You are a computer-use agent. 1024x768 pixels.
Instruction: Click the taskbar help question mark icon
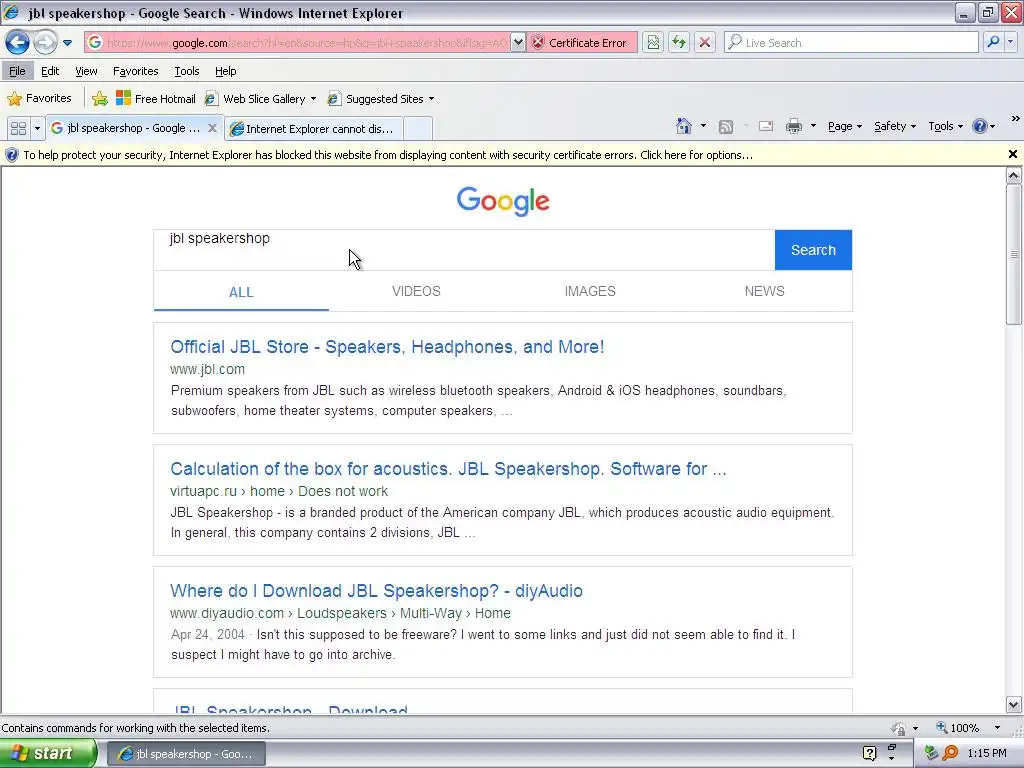pos(869,753)
